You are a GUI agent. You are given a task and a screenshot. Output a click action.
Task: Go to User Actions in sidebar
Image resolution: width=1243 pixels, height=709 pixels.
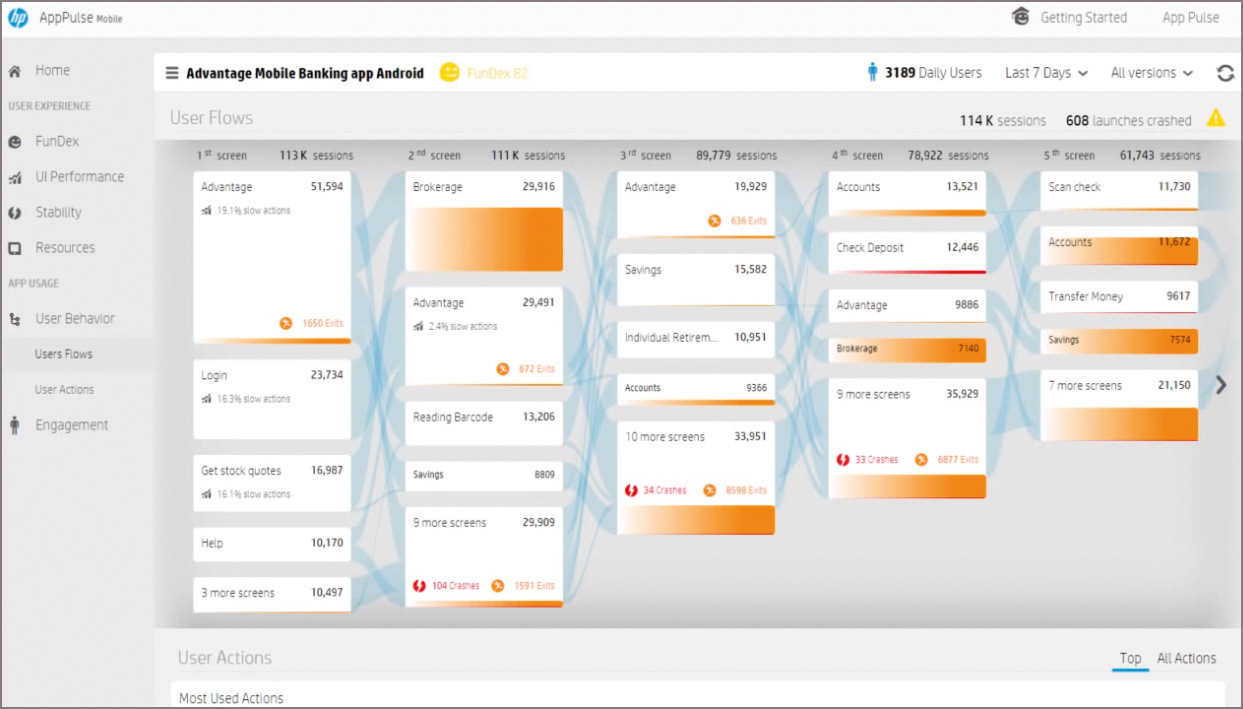pos(64,390)
